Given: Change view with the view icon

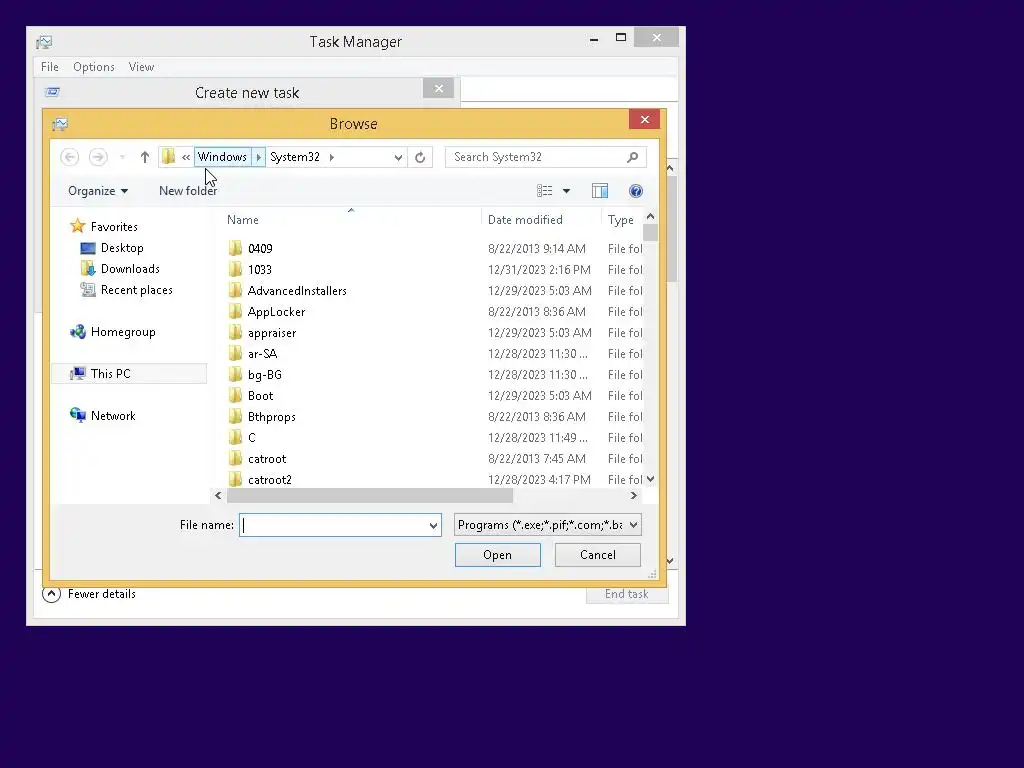Looking at the screenshot, I should click(545, 191).
